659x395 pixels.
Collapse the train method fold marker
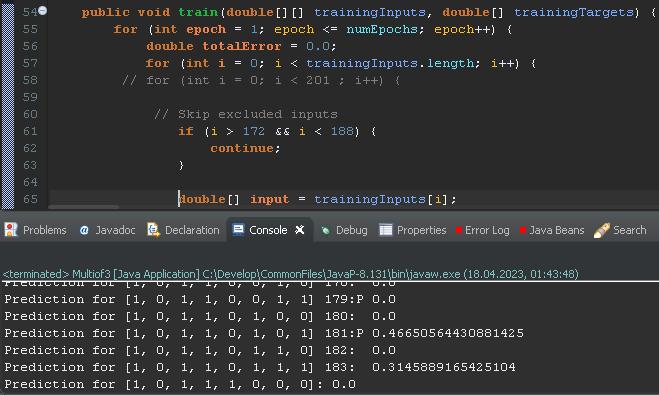[43, 11]
